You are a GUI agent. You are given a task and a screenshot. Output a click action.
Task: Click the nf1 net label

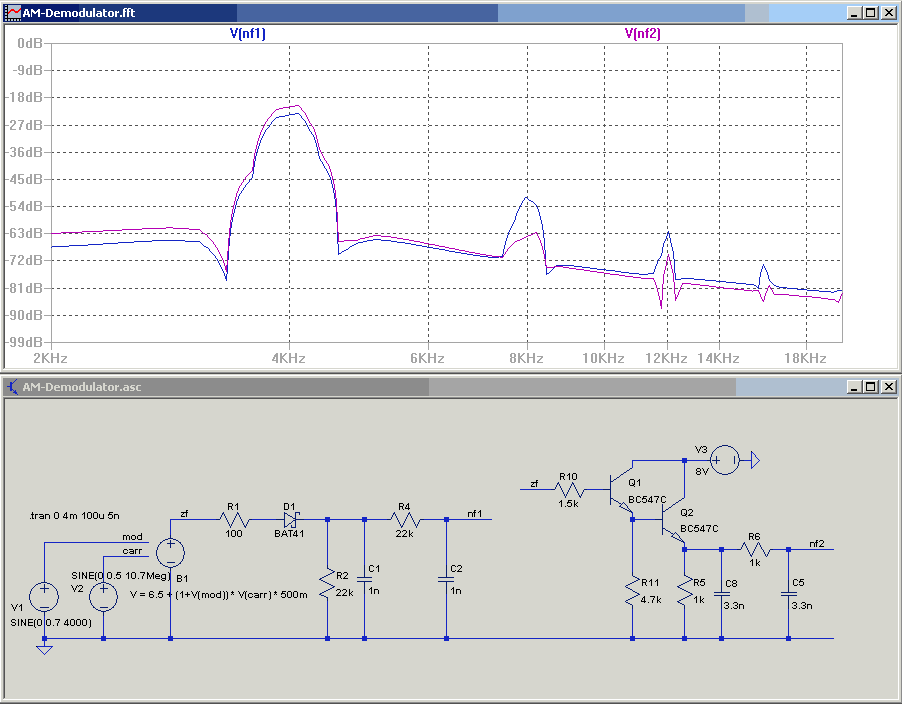pos(475,514)
